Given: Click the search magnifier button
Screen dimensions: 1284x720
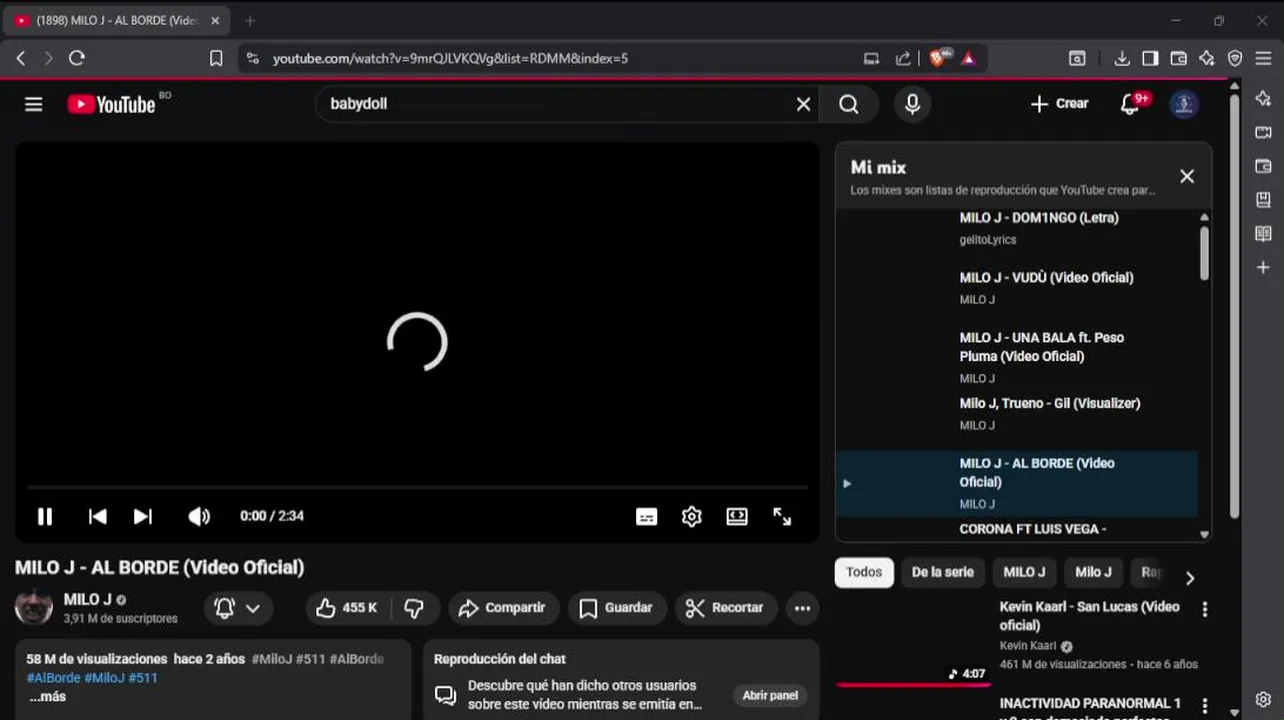Looking at the screenshot, I should click(849, 104).
